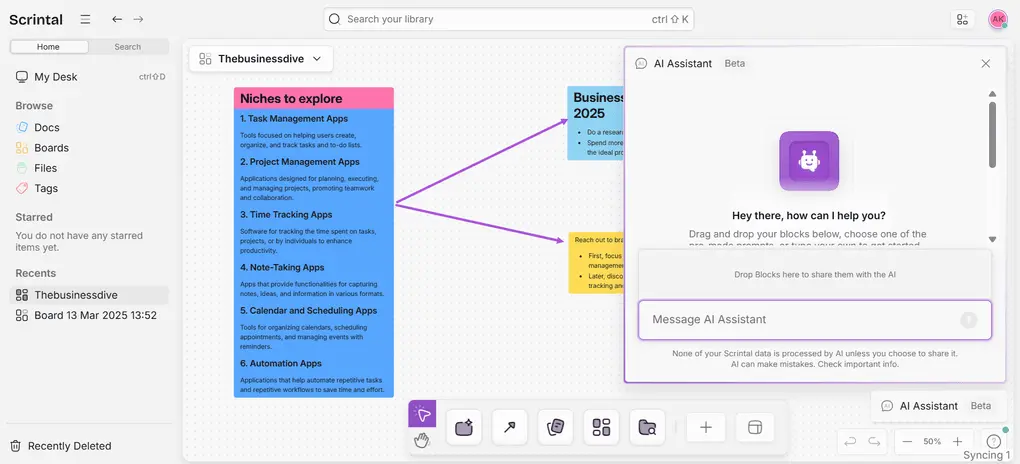Open the docs cards tool
The height and width of the screenshot is (464, 1020).
(x=556, y=428)
